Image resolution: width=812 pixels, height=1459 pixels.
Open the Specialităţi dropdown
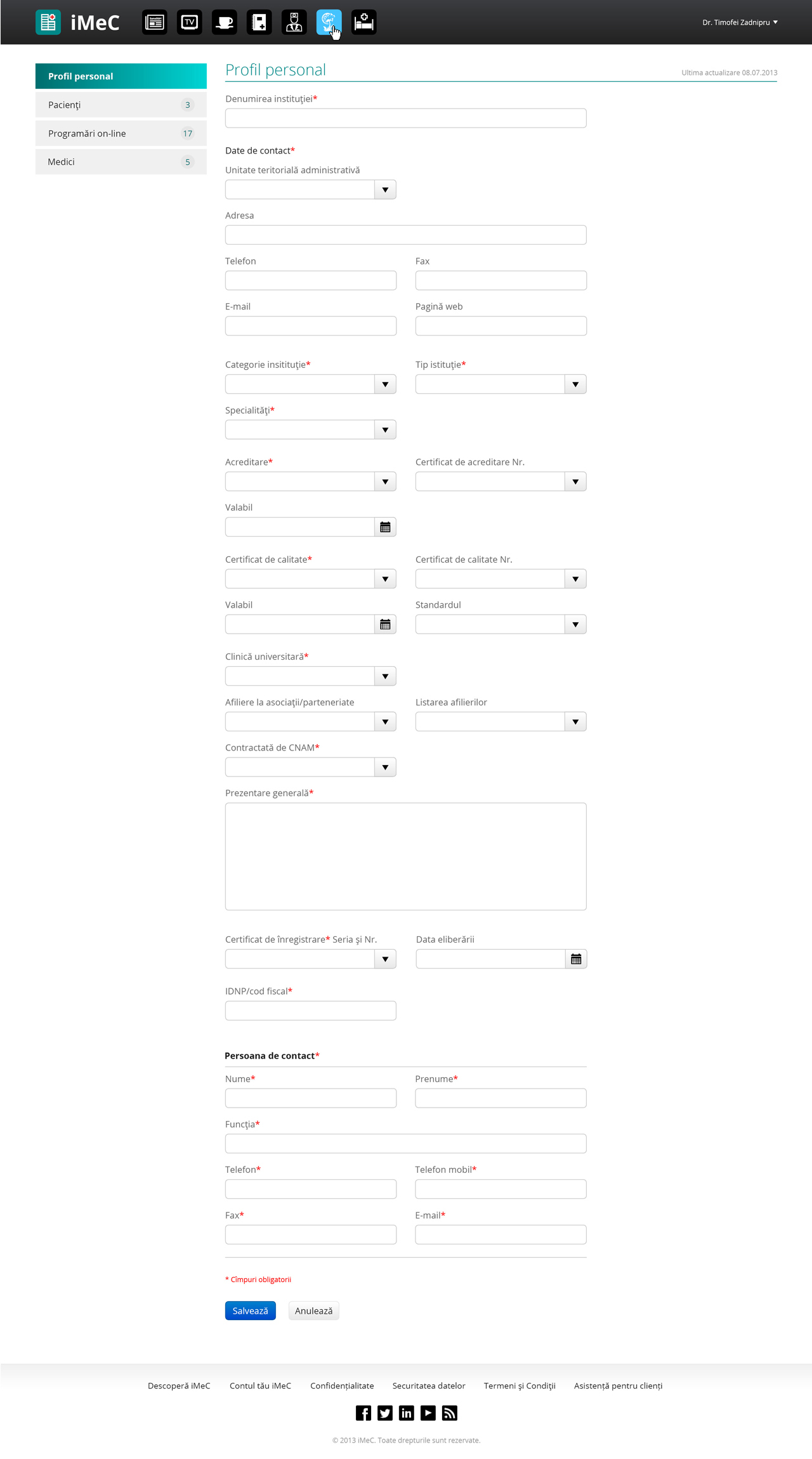[385, 430]
